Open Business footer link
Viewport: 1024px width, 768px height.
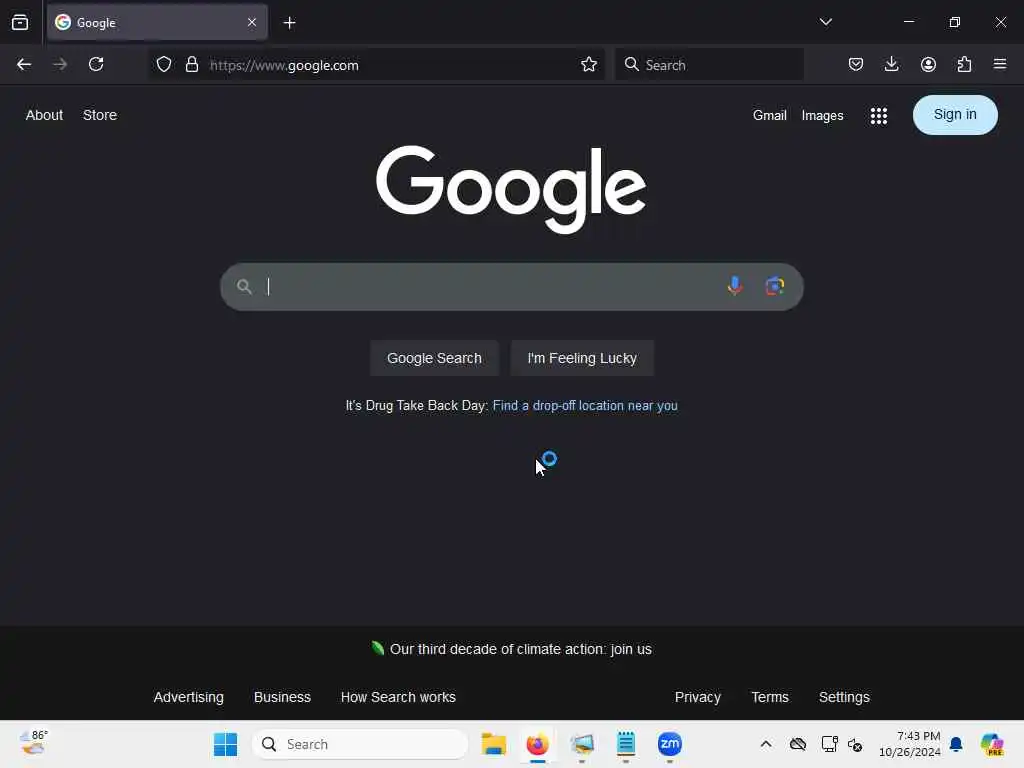[x=282, y=697]
